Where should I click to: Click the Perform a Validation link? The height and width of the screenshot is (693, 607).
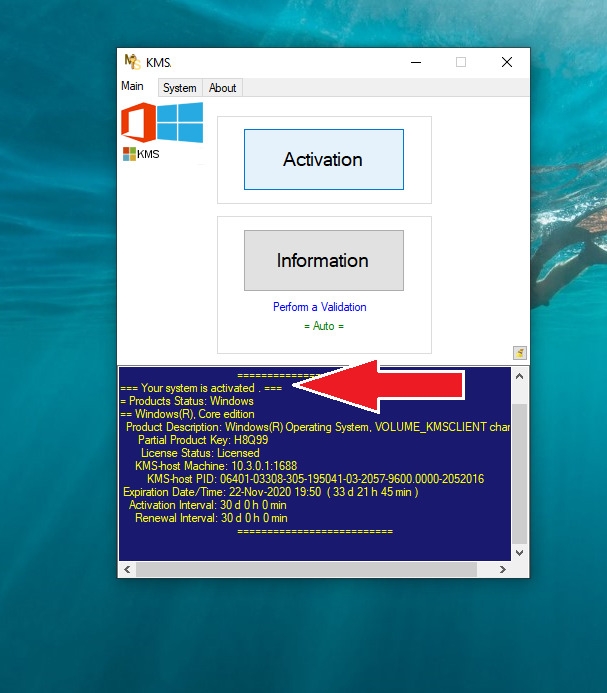coord(320,307)
